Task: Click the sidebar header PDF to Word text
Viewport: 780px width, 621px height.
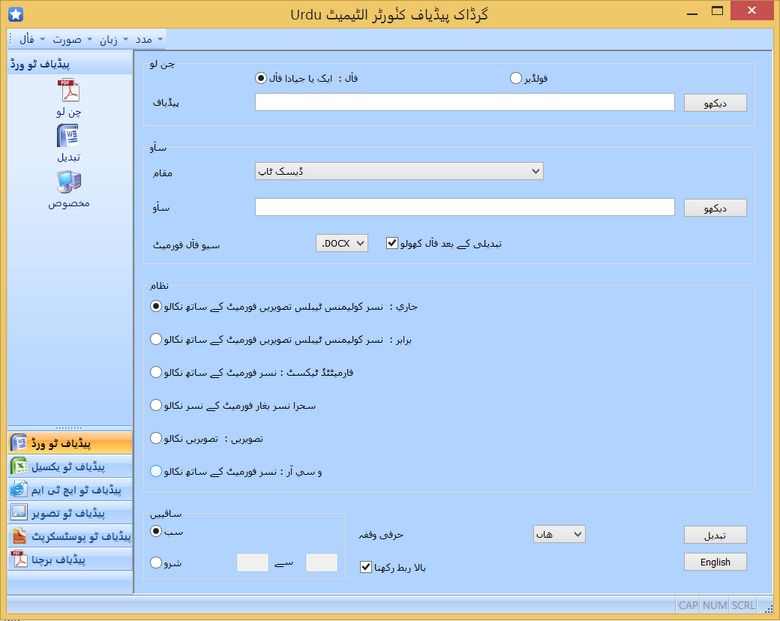Action: pos(40,64)
